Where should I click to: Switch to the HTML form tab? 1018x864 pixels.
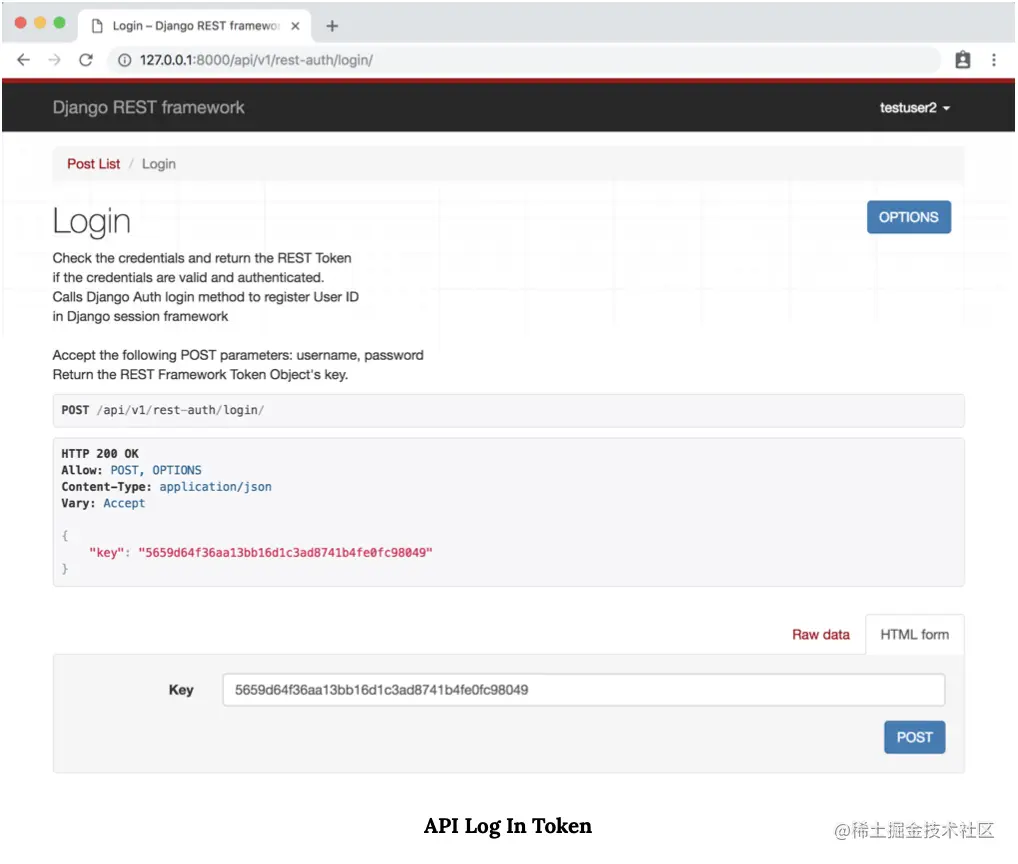pyautogui.click(x=914, y=634)
